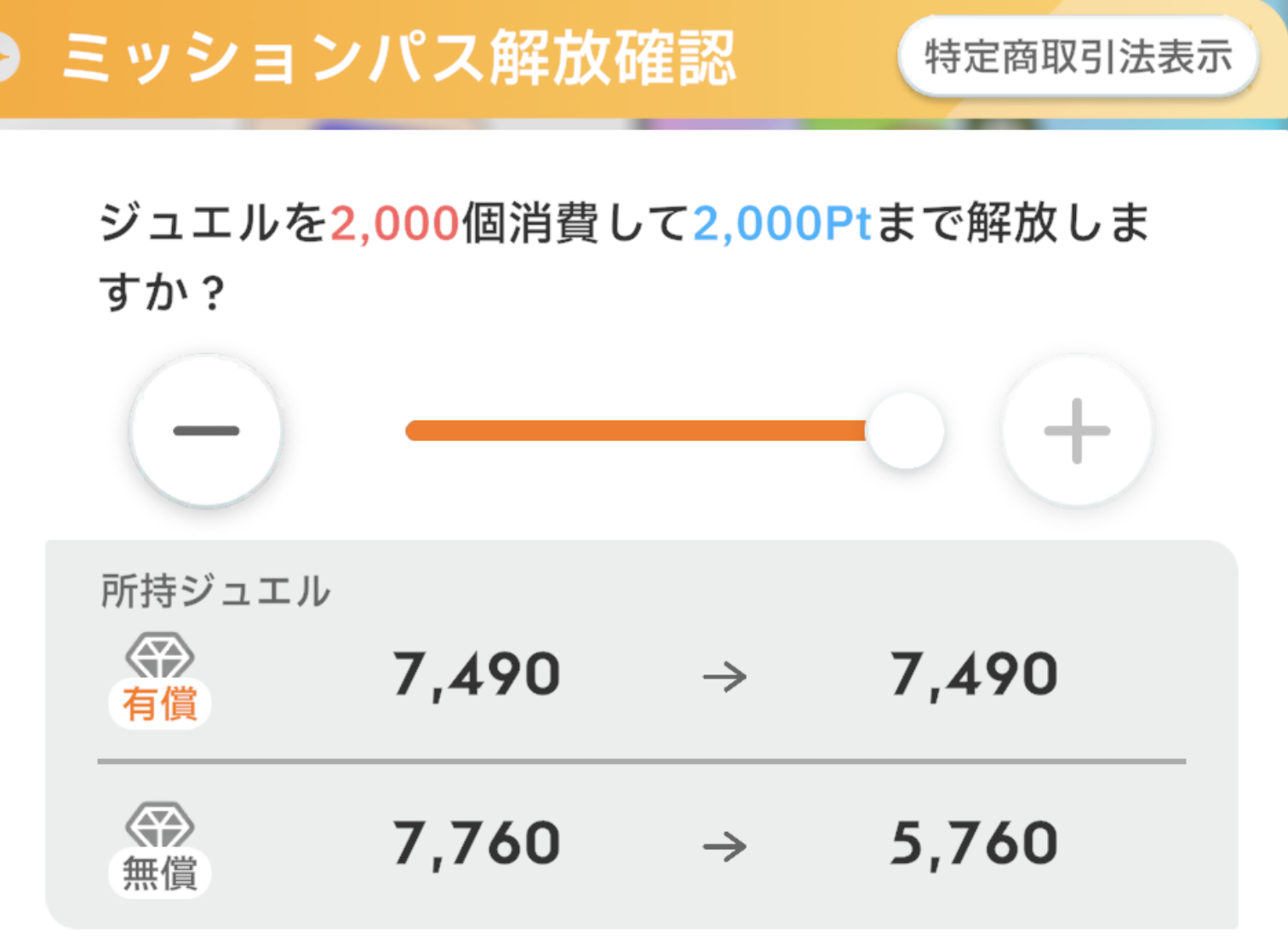
Task: Click the orange 有償 badge
Action: pos(159,704)
